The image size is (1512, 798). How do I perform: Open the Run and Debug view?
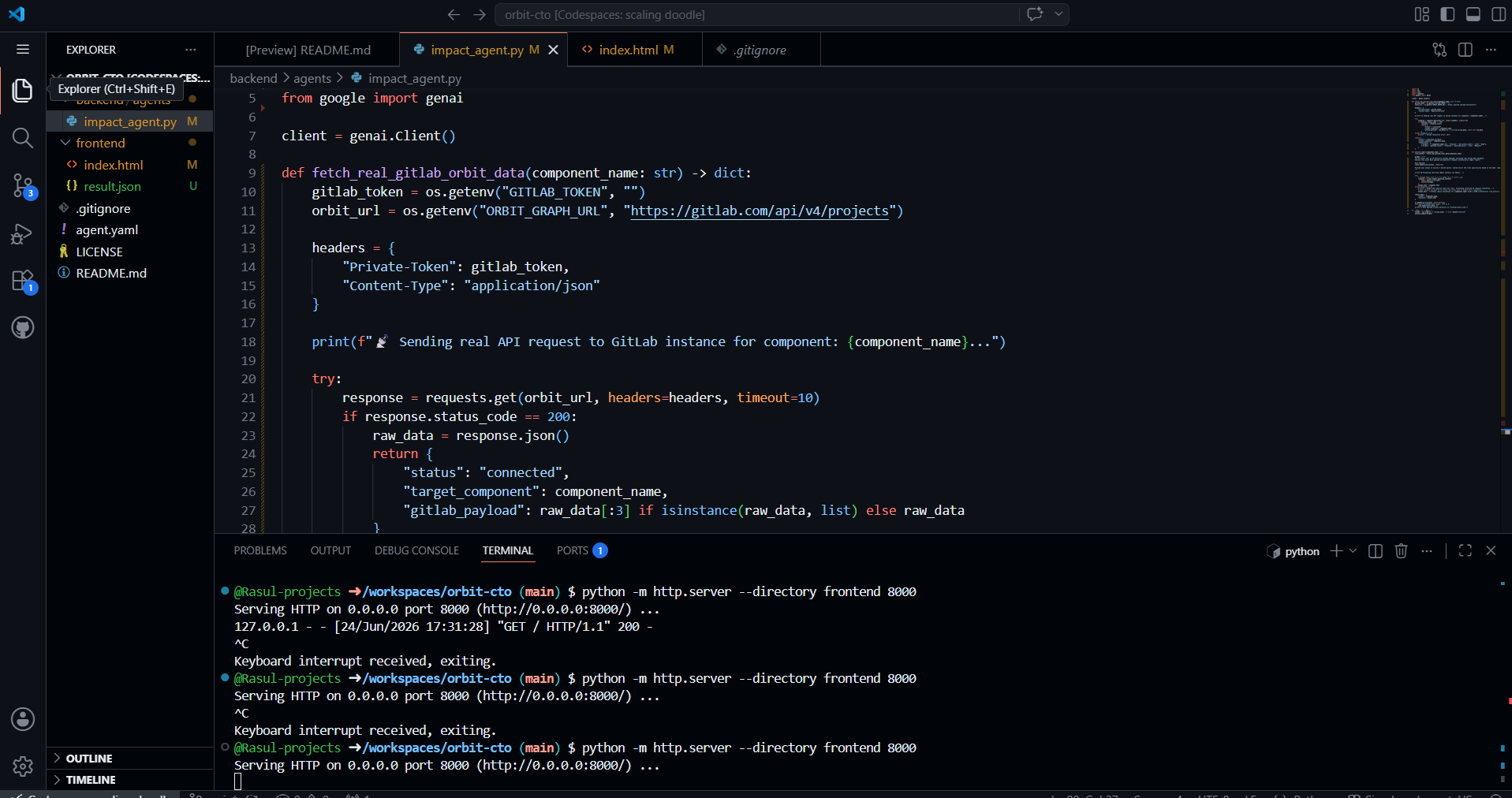23,234
